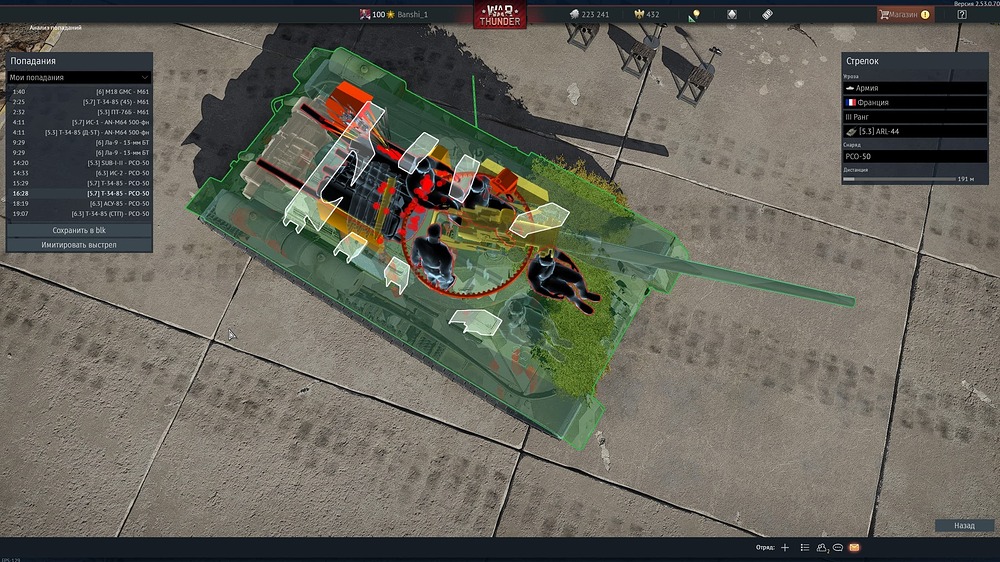The width and height of the screenshot is (1000, 562).
Task: Click the Golden Eagles currency icon
Action: [x=640, y=15]
